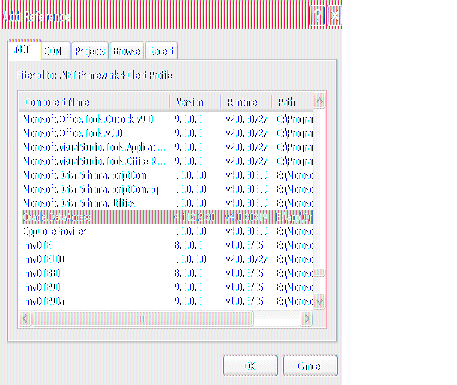The height and width of the screenshot is (385, 457).
Task: Click the path cell of EnvDTE80
Action: (295, 273)
